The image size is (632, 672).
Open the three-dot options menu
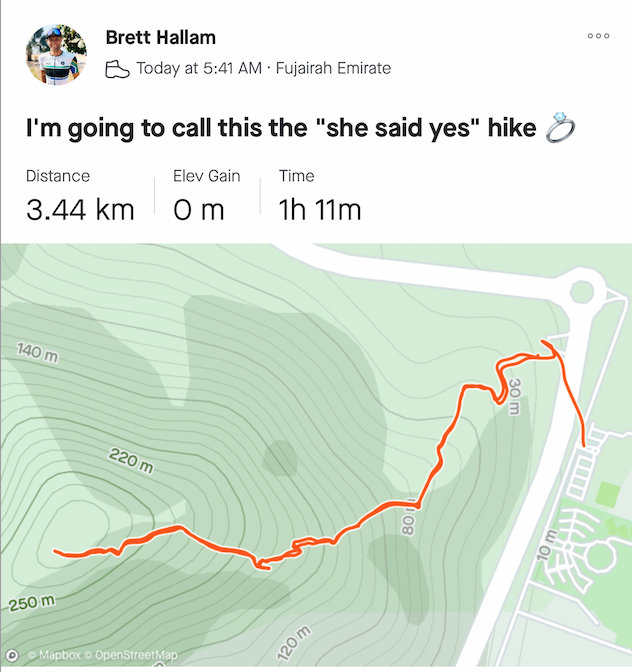coord(598,36)
